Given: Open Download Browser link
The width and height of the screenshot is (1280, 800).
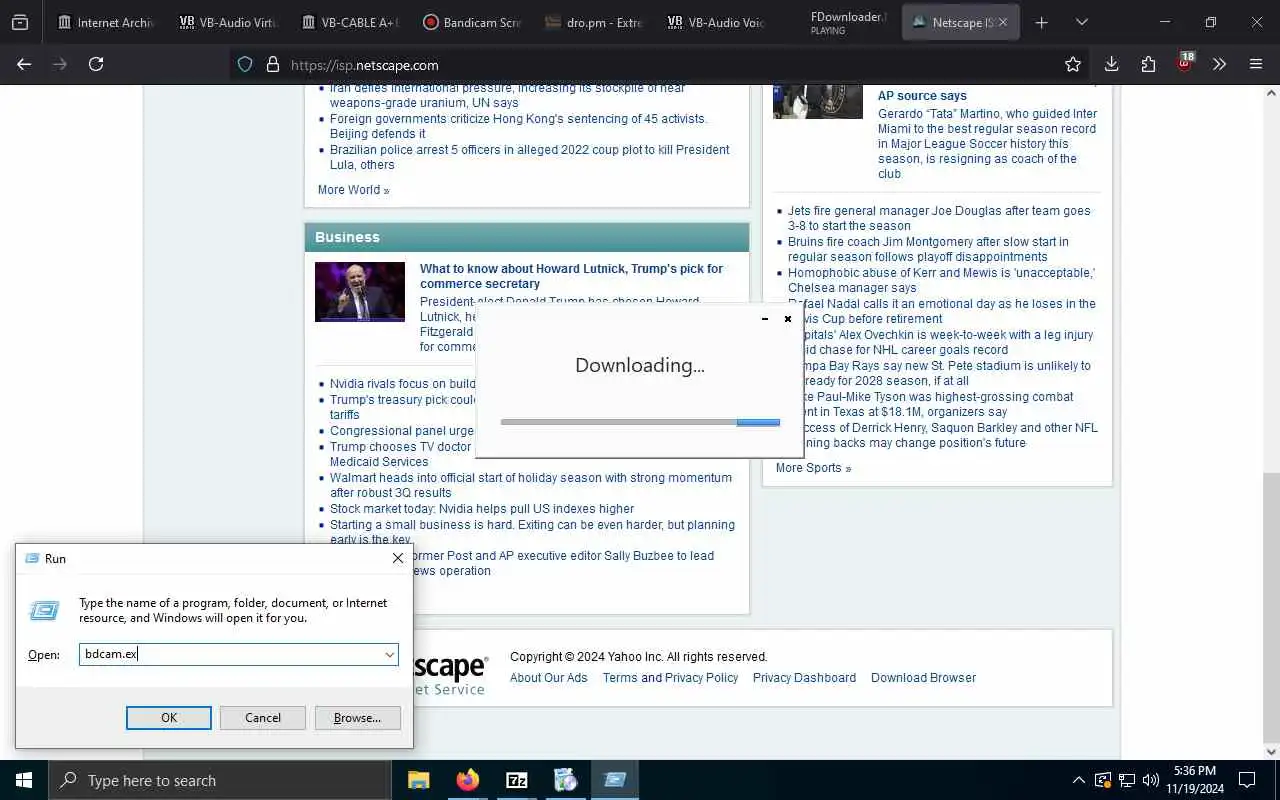Looking at the screenshot, I should coord(923,677).
